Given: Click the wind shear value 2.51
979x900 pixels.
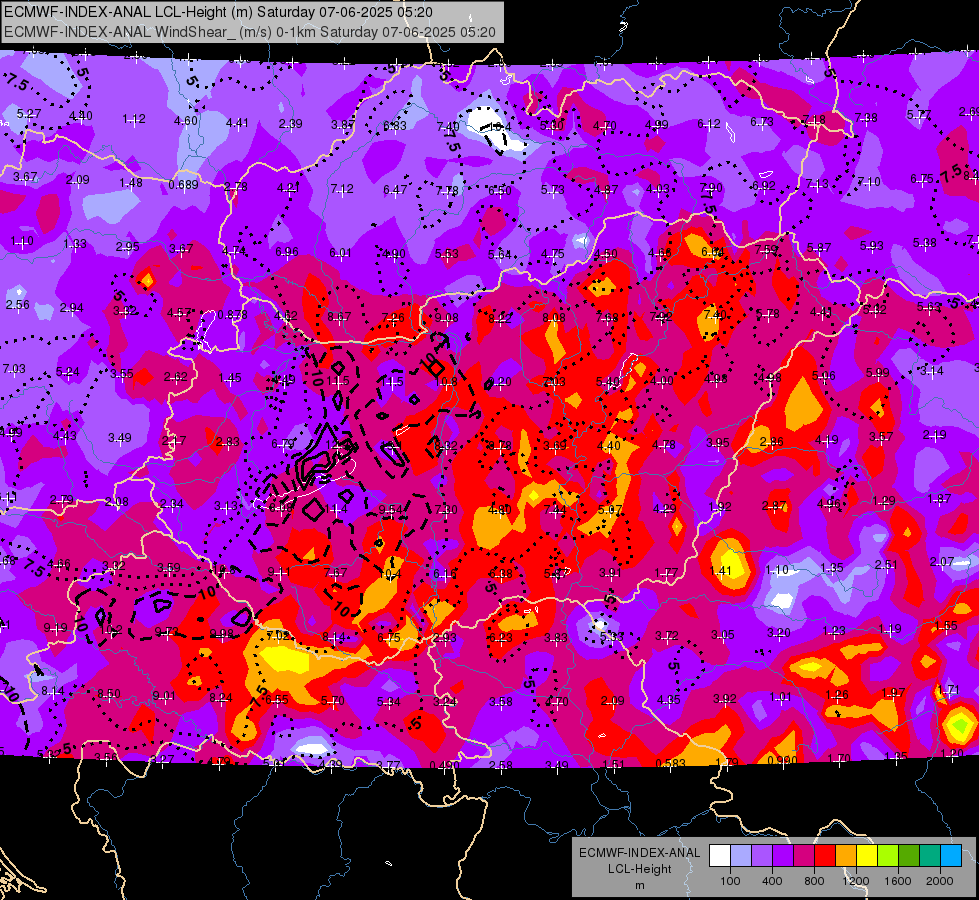Looking at the screenshot, I should [885, 565].
